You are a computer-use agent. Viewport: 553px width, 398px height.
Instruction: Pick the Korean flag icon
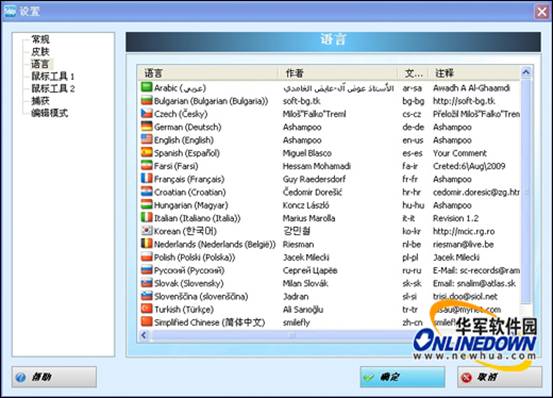click(x=146, y=231)
